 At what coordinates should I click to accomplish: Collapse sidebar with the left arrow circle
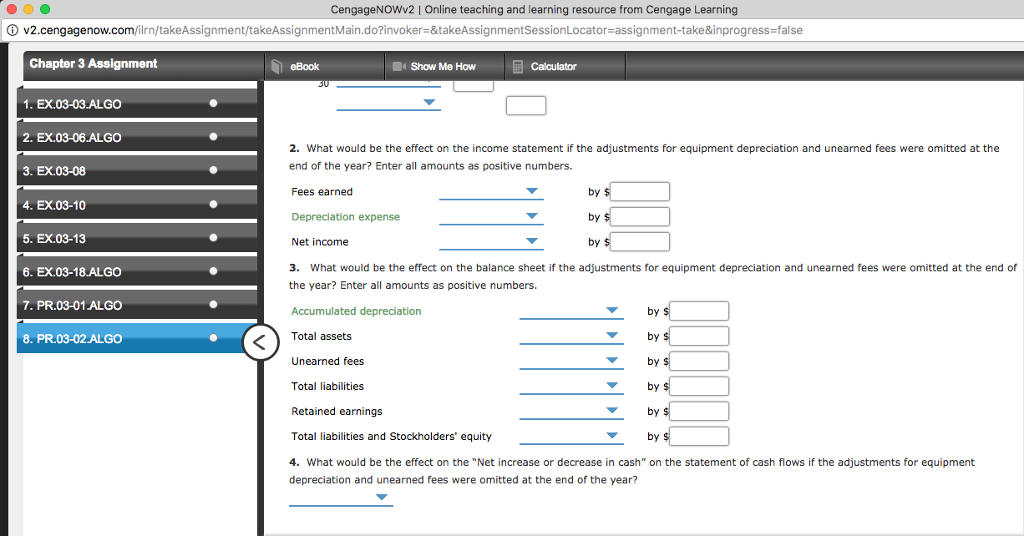click(259, 342)
